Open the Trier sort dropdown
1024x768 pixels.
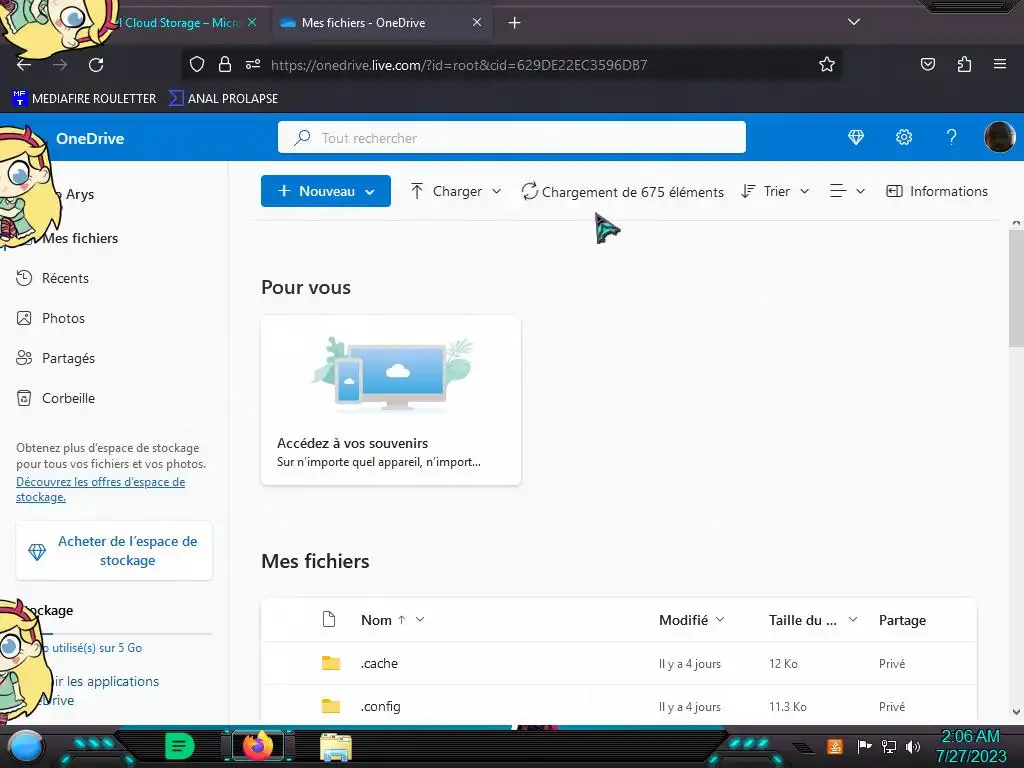coord(775,191)
